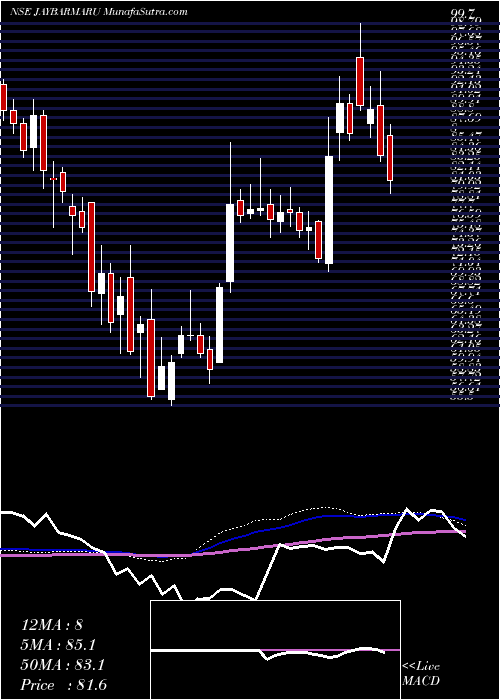This screenshot has height=700, width=500.
Task: Click inside the MACD inset panel
Action: tap(275, 650)
